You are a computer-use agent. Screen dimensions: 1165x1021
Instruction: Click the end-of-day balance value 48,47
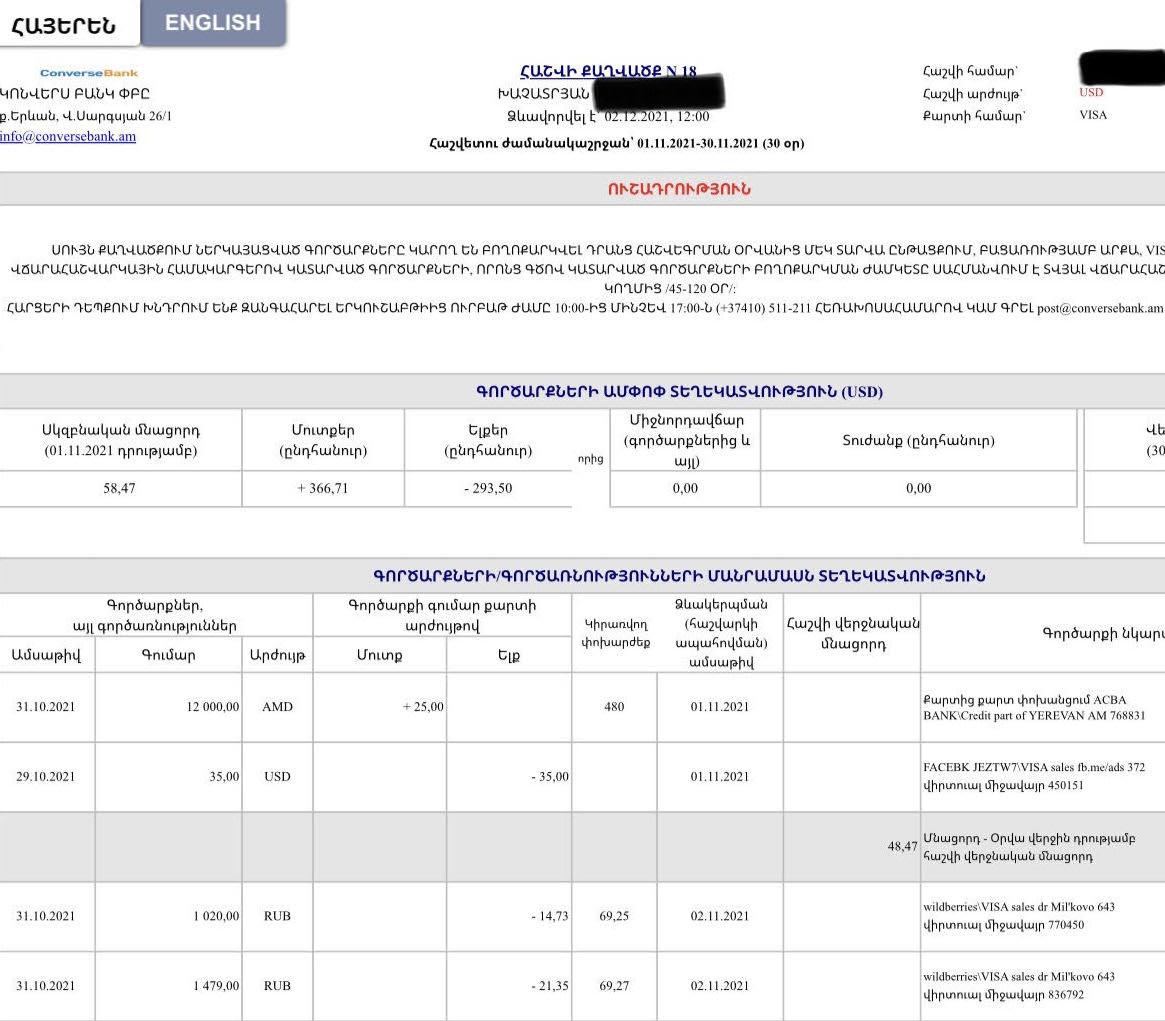(x=902, y=846)
